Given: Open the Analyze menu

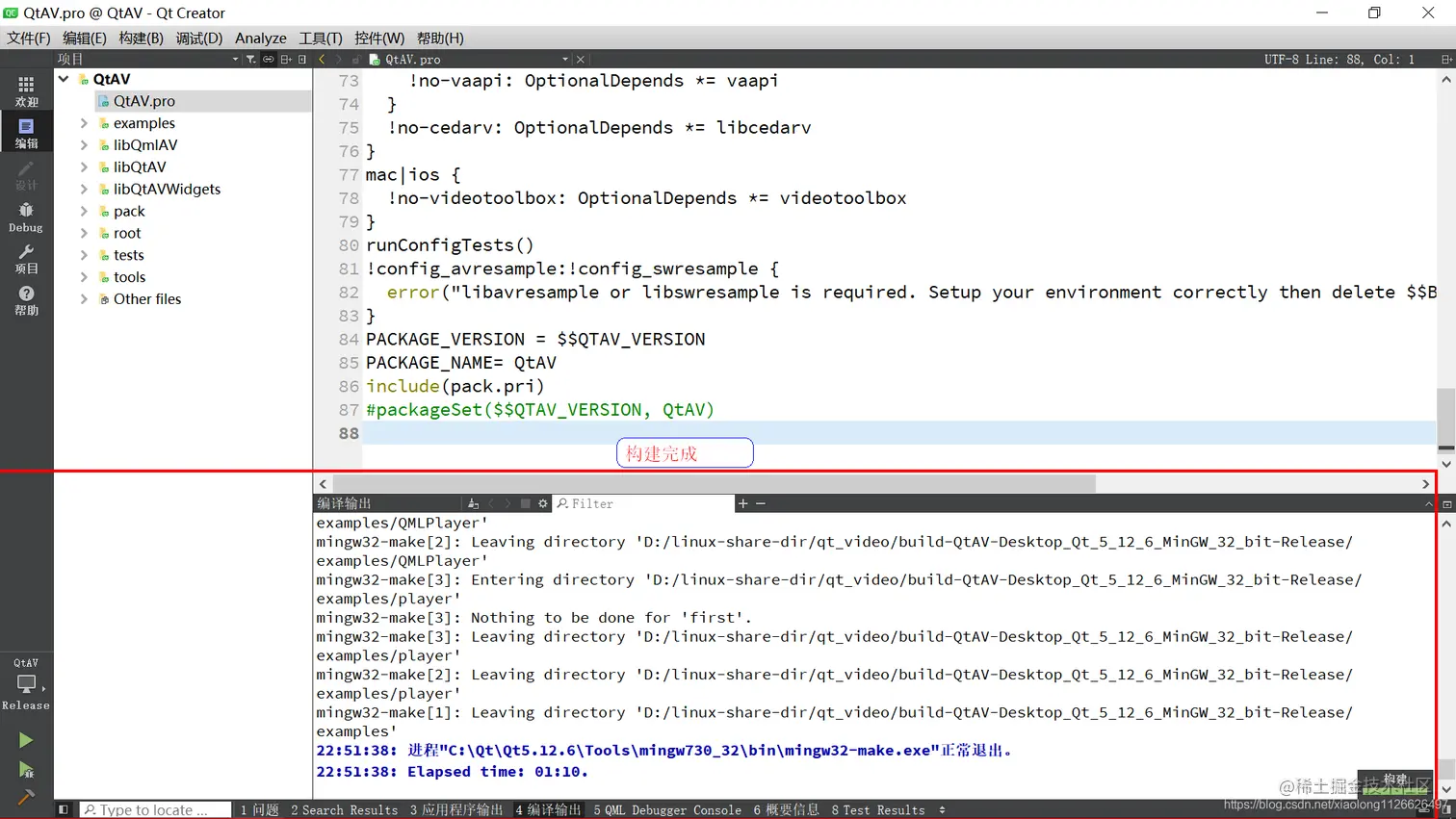Looking at the screenshot, I should tap(261, 38).
